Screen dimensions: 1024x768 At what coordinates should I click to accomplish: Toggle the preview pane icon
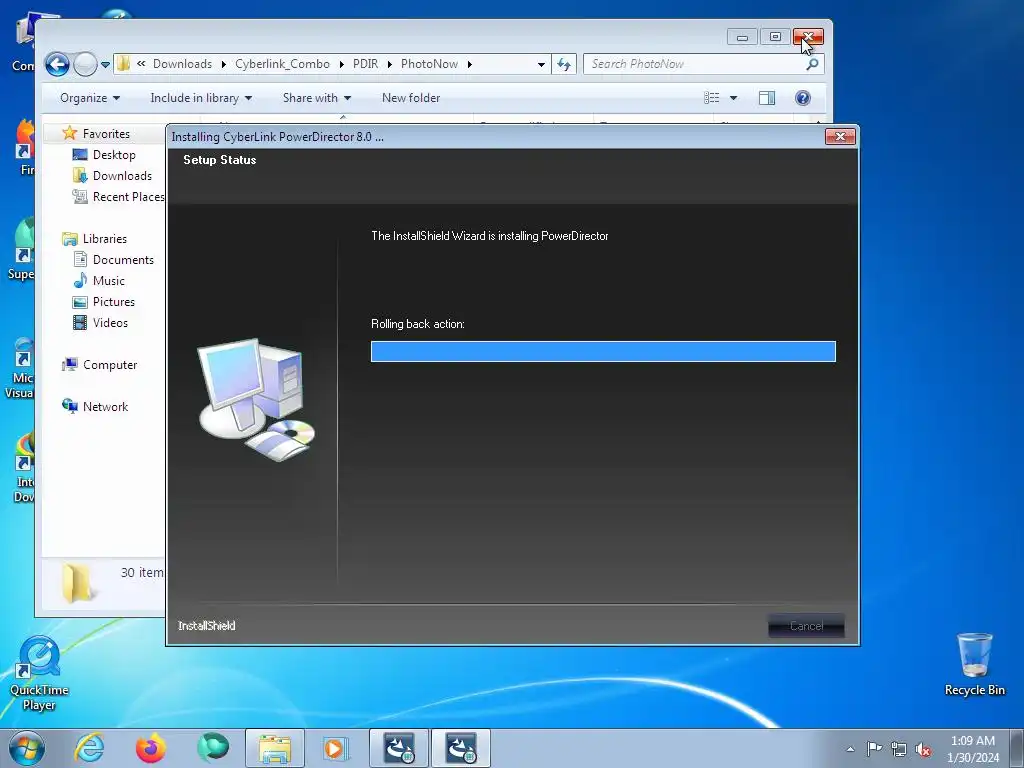767,98
